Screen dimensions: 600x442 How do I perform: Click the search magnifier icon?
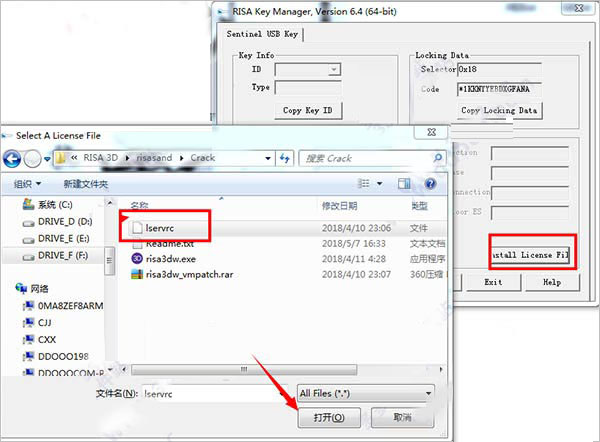(438, 158)
